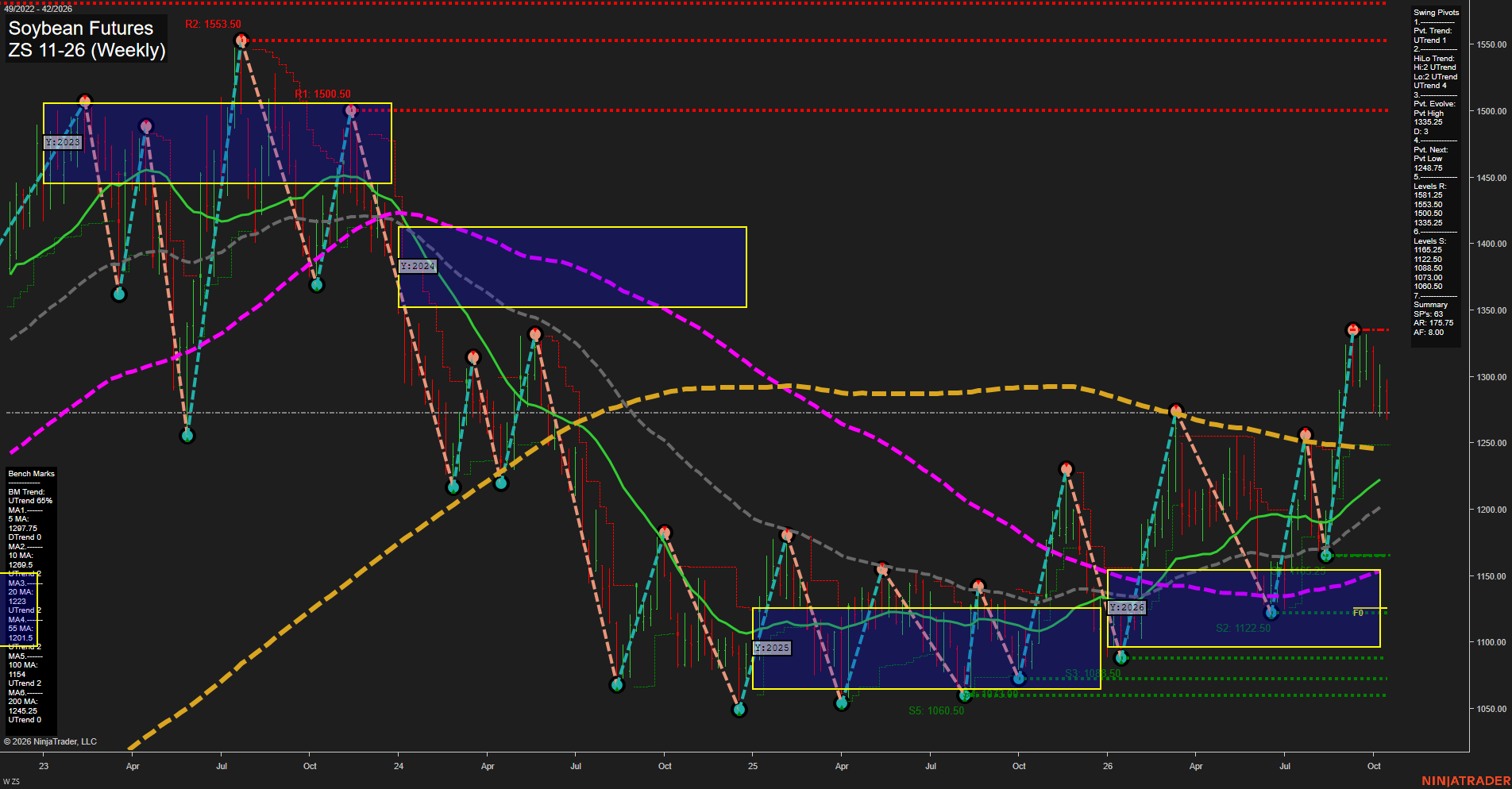
Task: Click the 1200.00 price axis label
Action: (x=1491, y=510)
